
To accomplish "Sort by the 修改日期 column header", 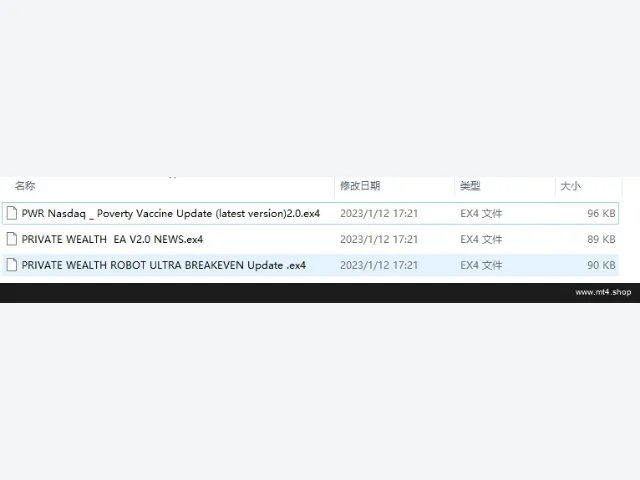I will coord(360,186).
